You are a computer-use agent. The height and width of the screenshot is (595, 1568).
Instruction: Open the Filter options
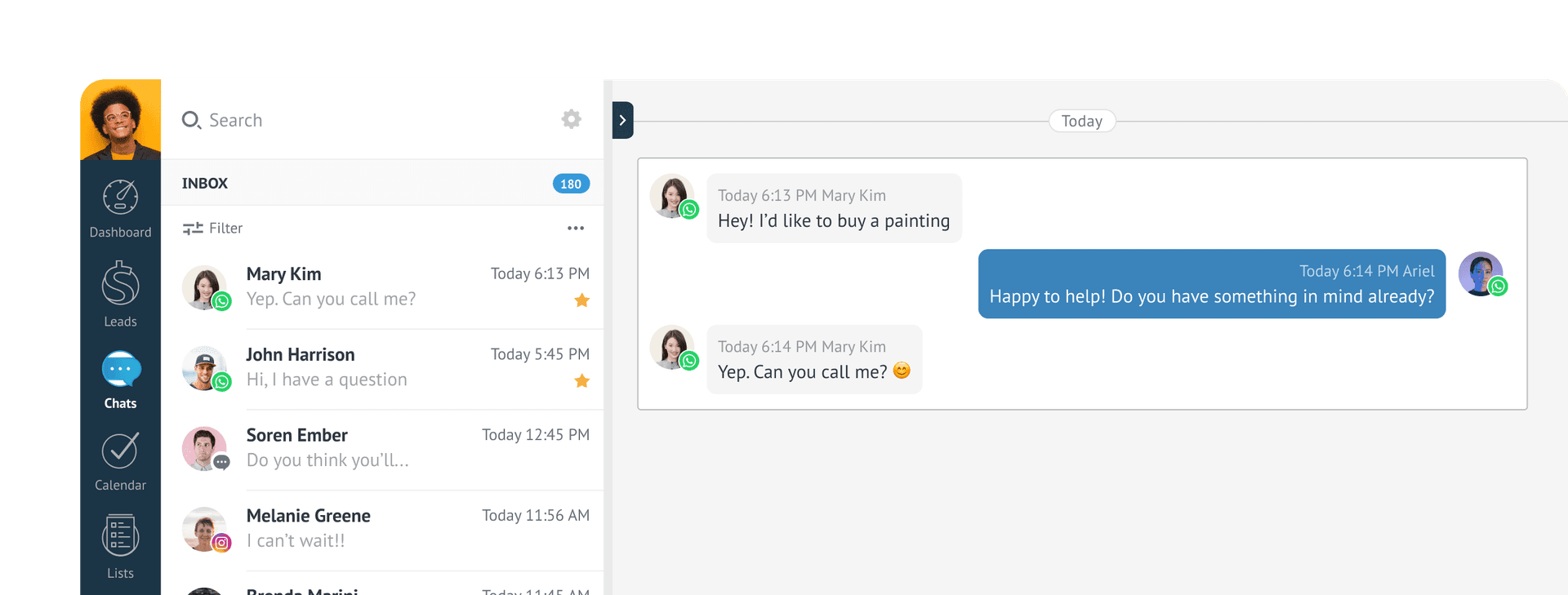tap(213, 229)
